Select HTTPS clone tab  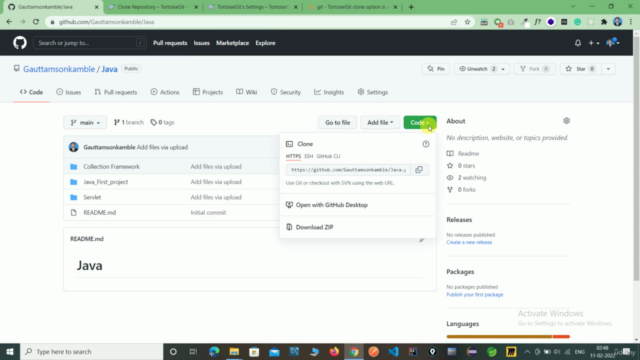pyautogui.click(x=293, y=156)
